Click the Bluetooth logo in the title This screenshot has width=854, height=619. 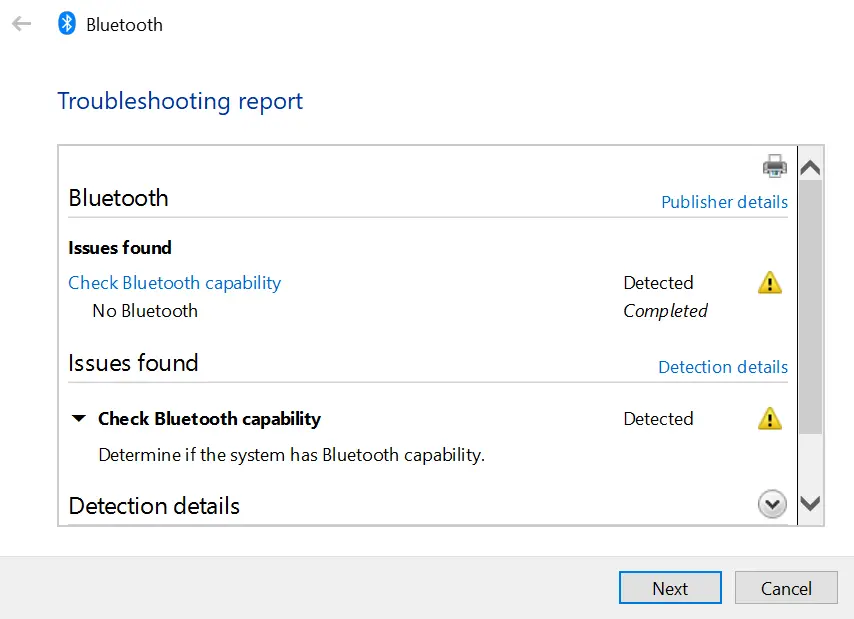click(x=67, y=23)
